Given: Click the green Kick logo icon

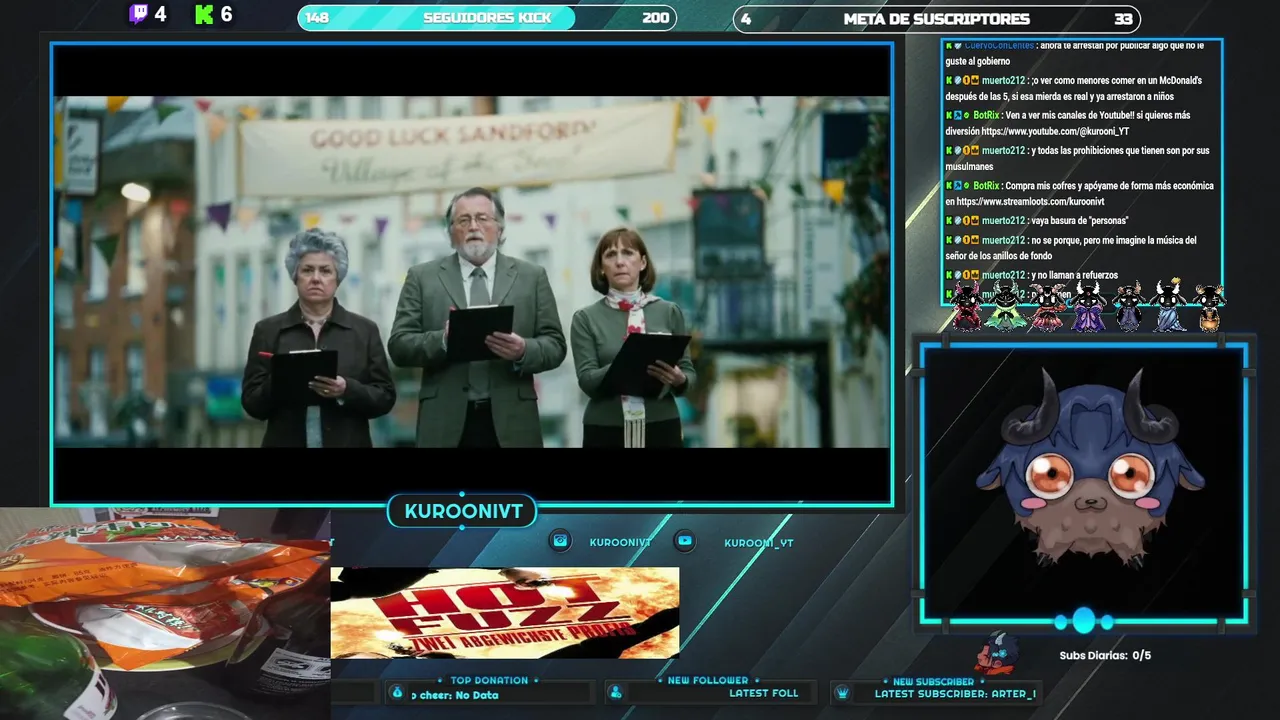Looking at the screenshot, I should click(205, 14).
